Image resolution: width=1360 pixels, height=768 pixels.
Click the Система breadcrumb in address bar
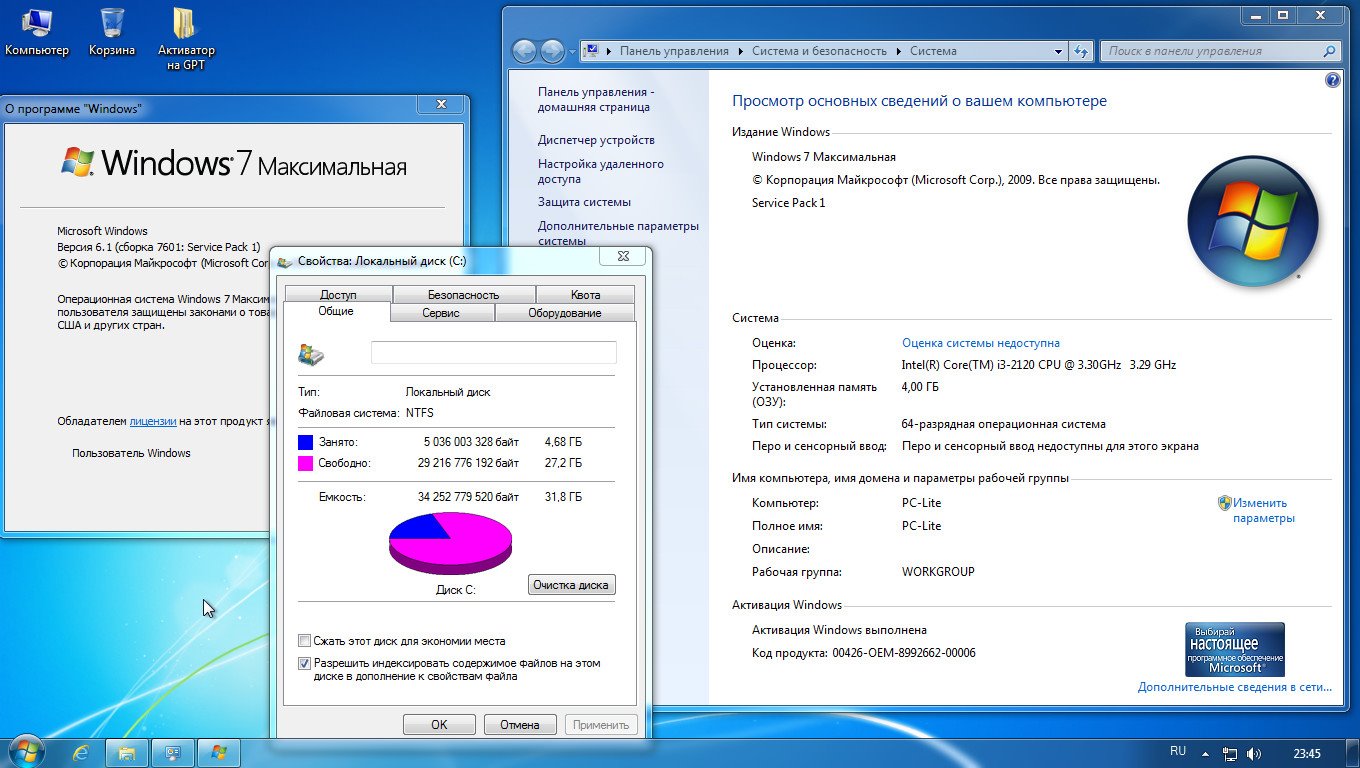(933, 51)
